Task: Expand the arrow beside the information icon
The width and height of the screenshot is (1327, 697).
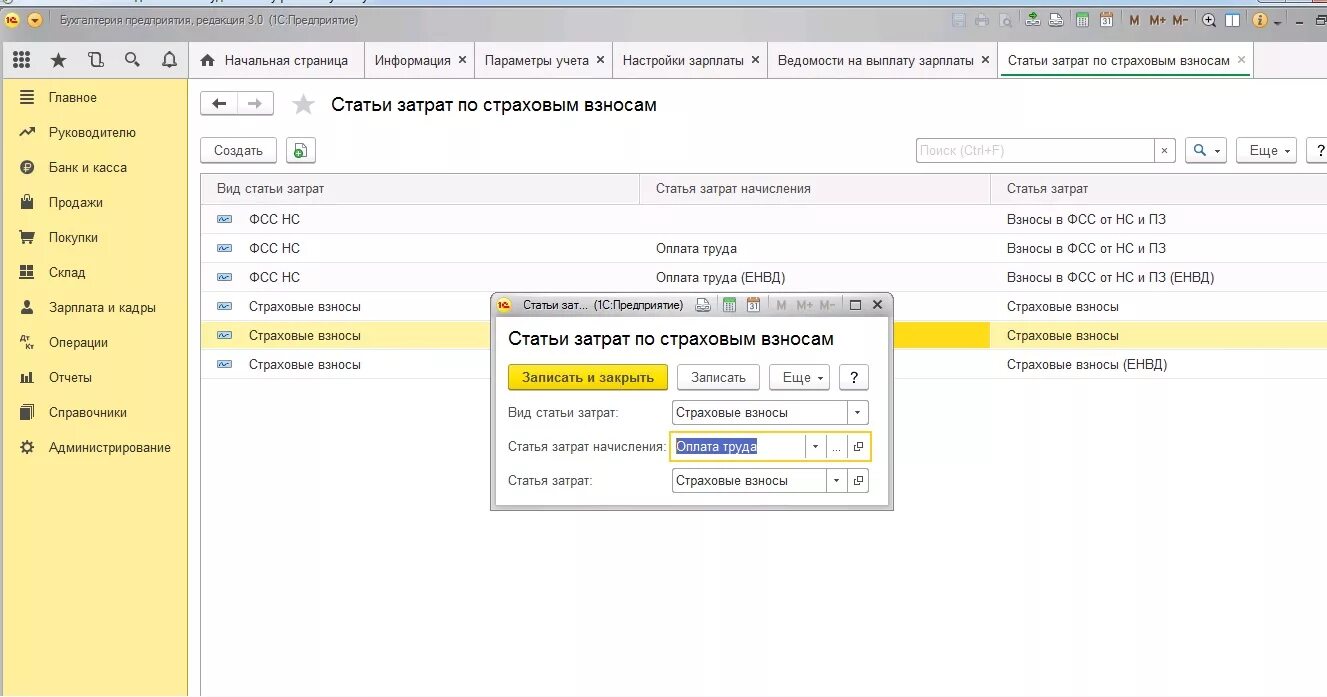Action: (1278, 21)
